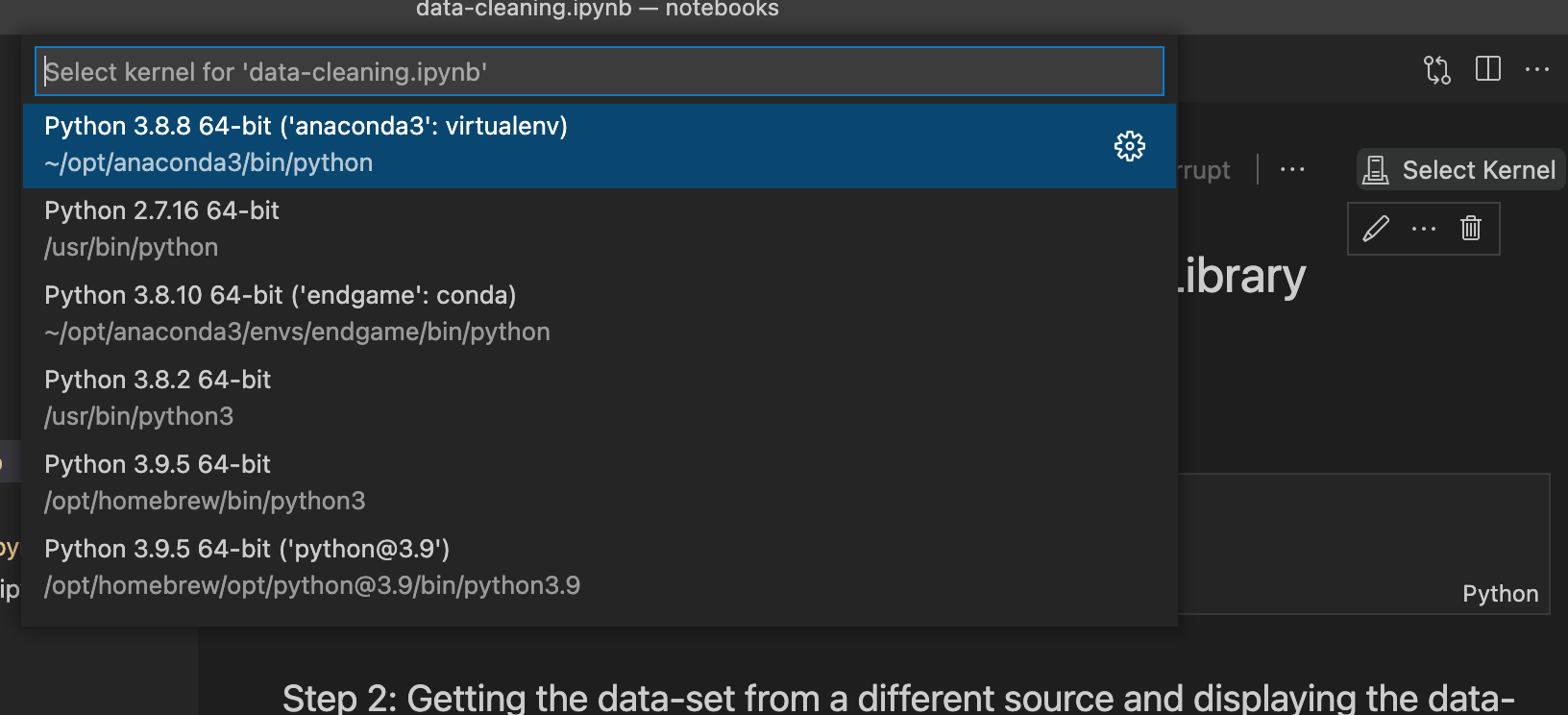1568x715 pixels.
Task: Choose the endgame conda environment kernel
Action: pos(384,312)
